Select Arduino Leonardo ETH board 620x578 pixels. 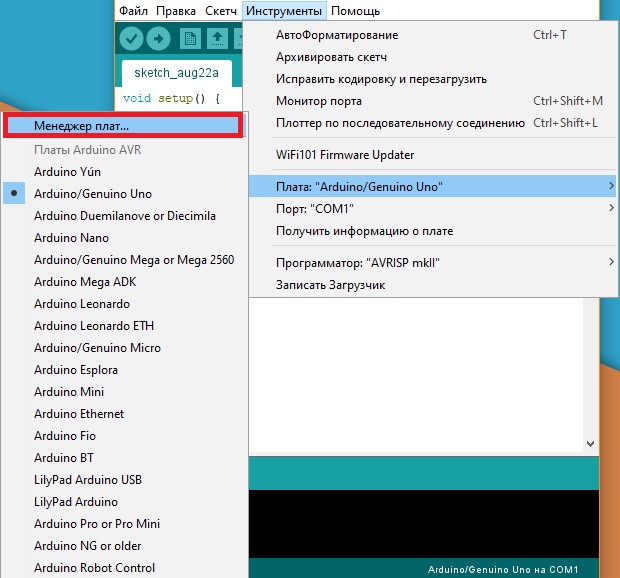coord(124,326)
